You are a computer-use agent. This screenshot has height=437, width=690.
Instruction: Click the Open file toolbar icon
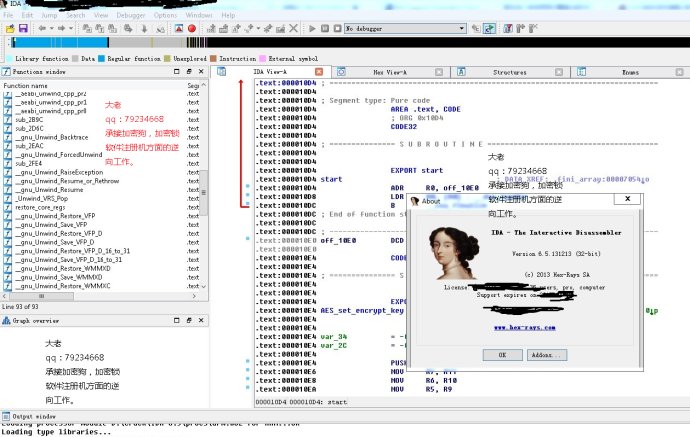click(10, 29)
